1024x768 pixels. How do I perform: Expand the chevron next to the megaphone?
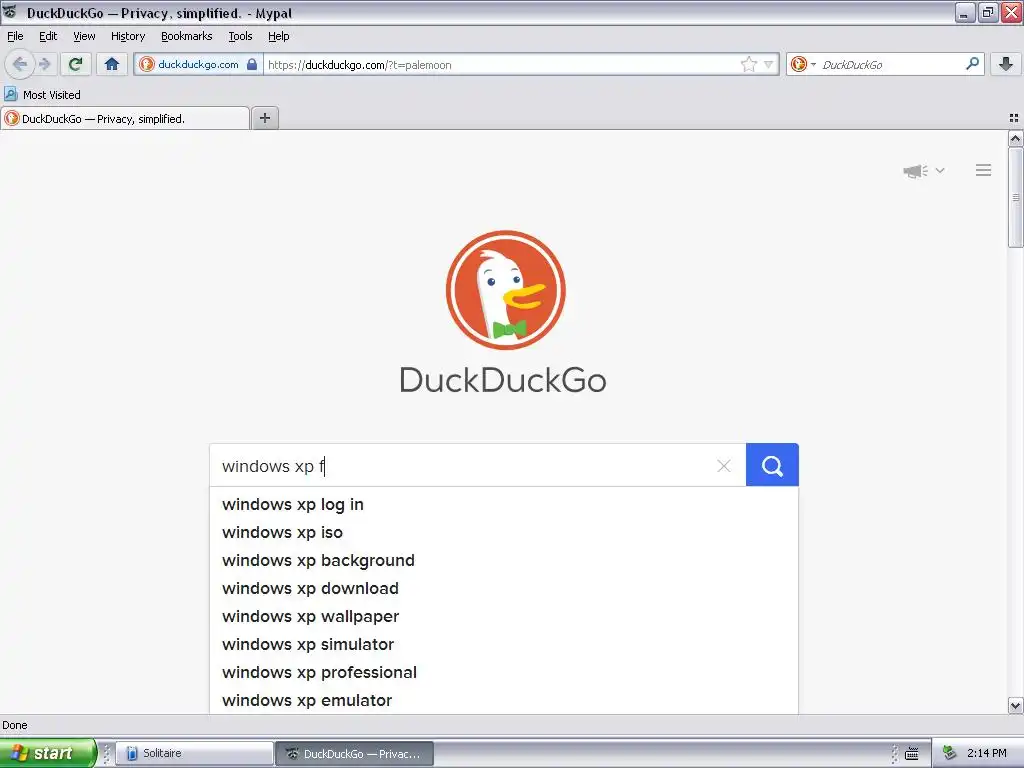(x=940, y=170)
